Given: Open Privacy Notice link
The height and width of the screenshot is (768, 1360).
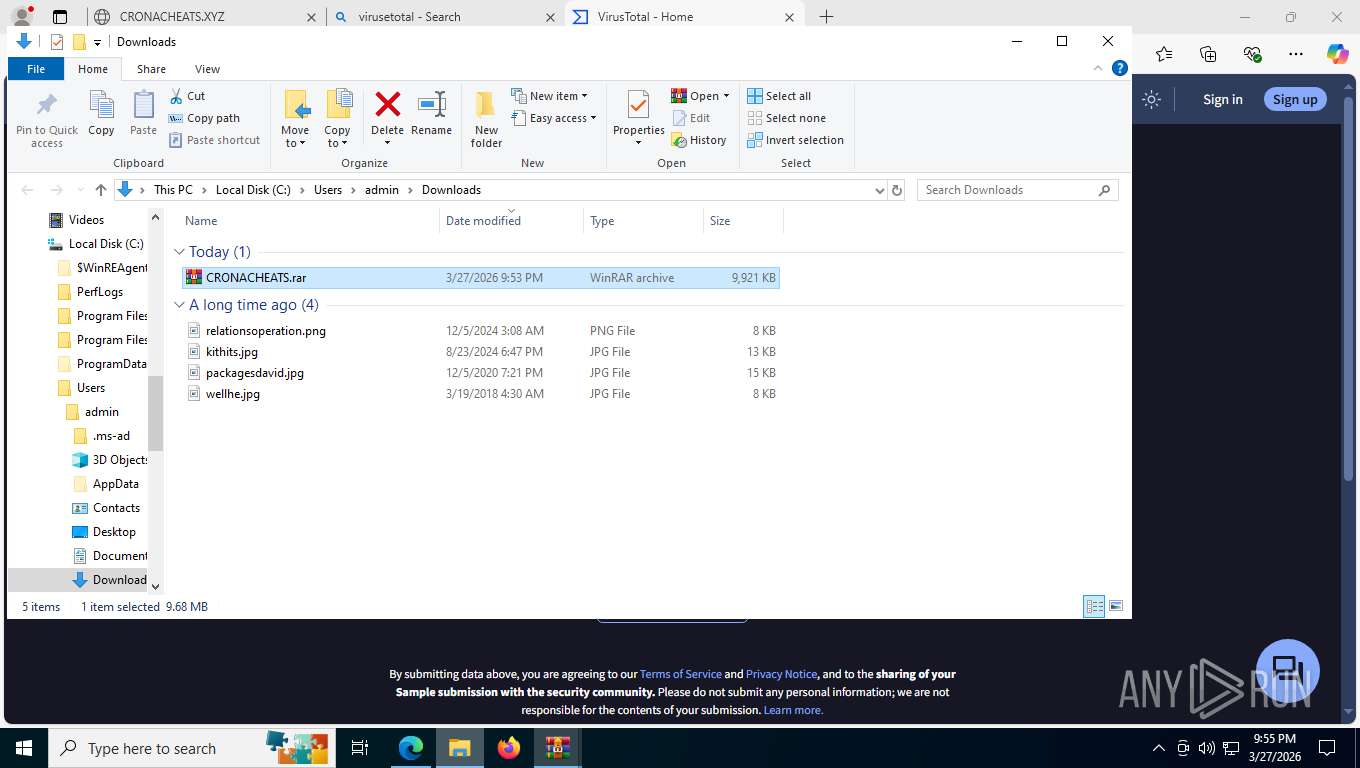Looking at the screenshot, I should tap(781, 674).
